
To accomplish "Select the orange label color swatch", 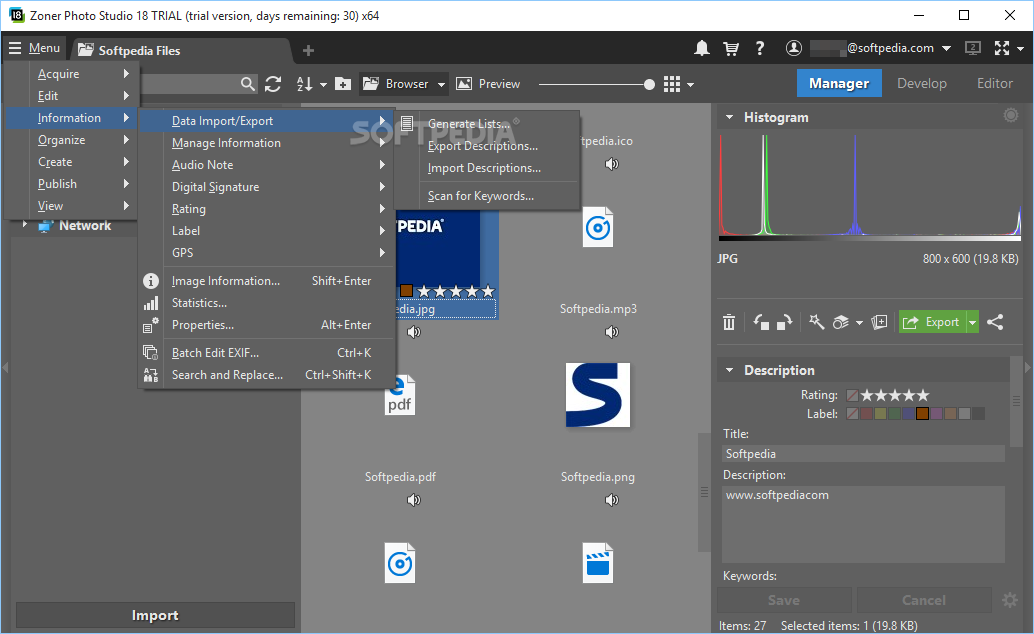I will [923, 414].
